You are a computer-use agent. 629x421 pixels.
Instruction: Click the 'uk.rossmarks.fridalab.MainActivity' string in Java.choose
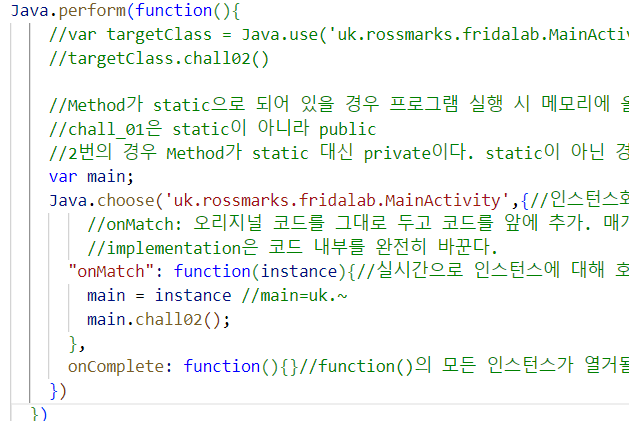337,200
